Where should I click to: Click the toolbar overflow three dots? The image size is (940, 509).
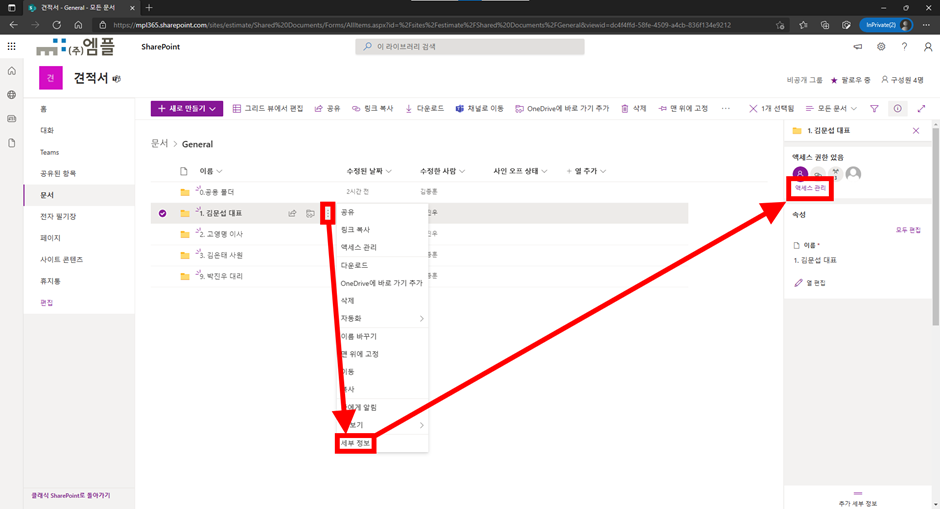click(x=726, y=109)
